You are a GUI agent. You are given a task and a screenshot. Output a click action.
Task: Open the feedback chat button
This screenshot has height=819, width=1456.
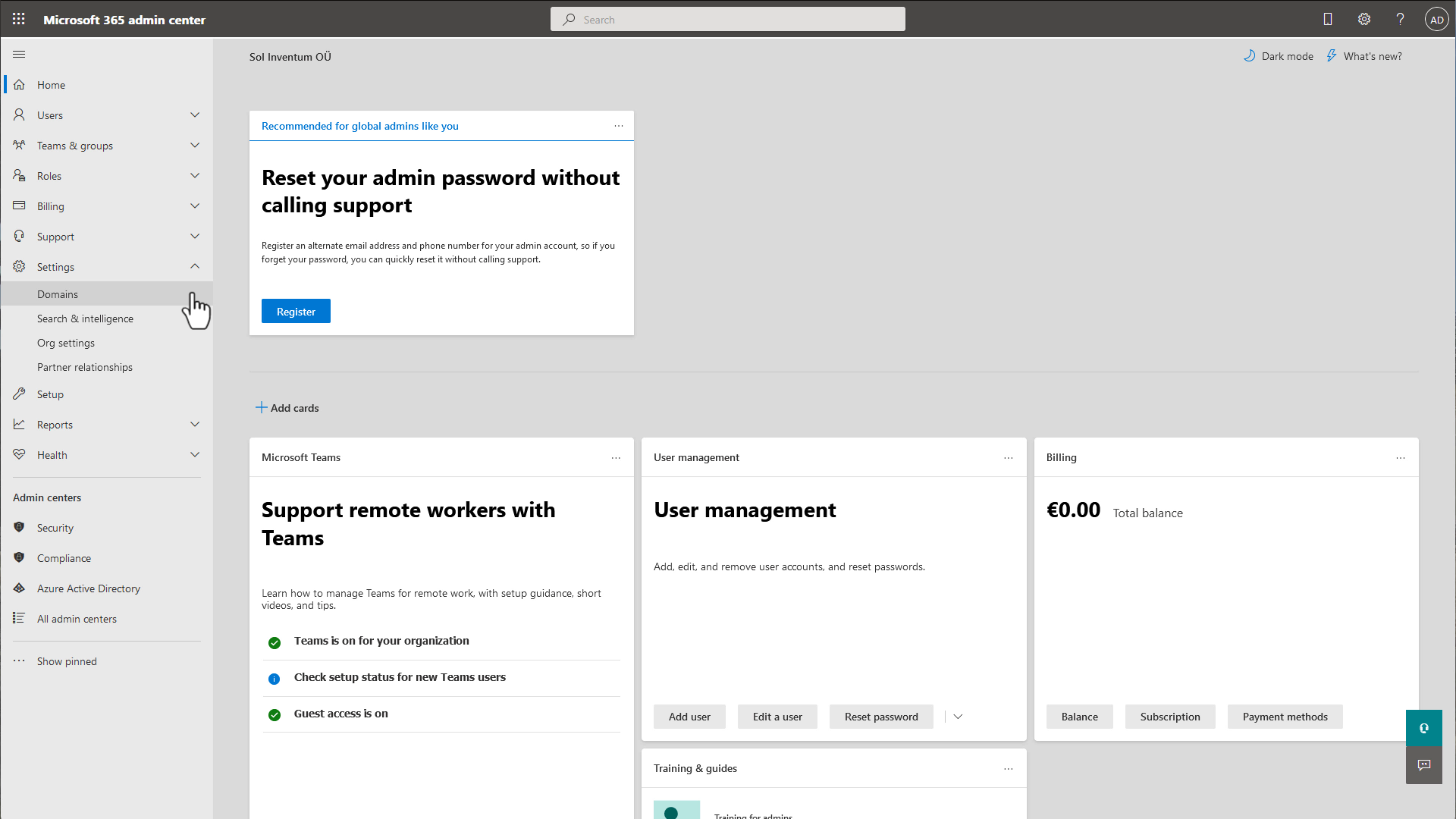point(1424,765)
